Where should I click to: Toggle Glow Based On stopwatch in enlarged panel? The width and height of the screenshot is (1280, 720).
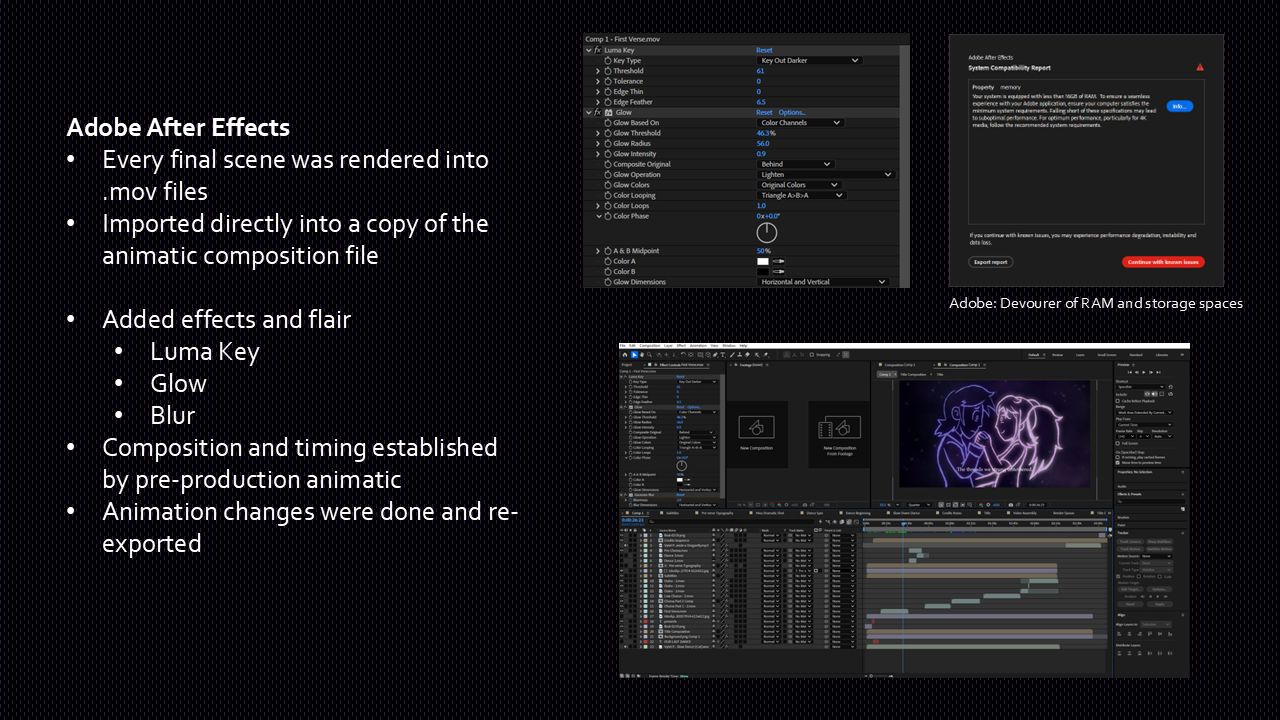pyautogui.click(x=607, y=123)
